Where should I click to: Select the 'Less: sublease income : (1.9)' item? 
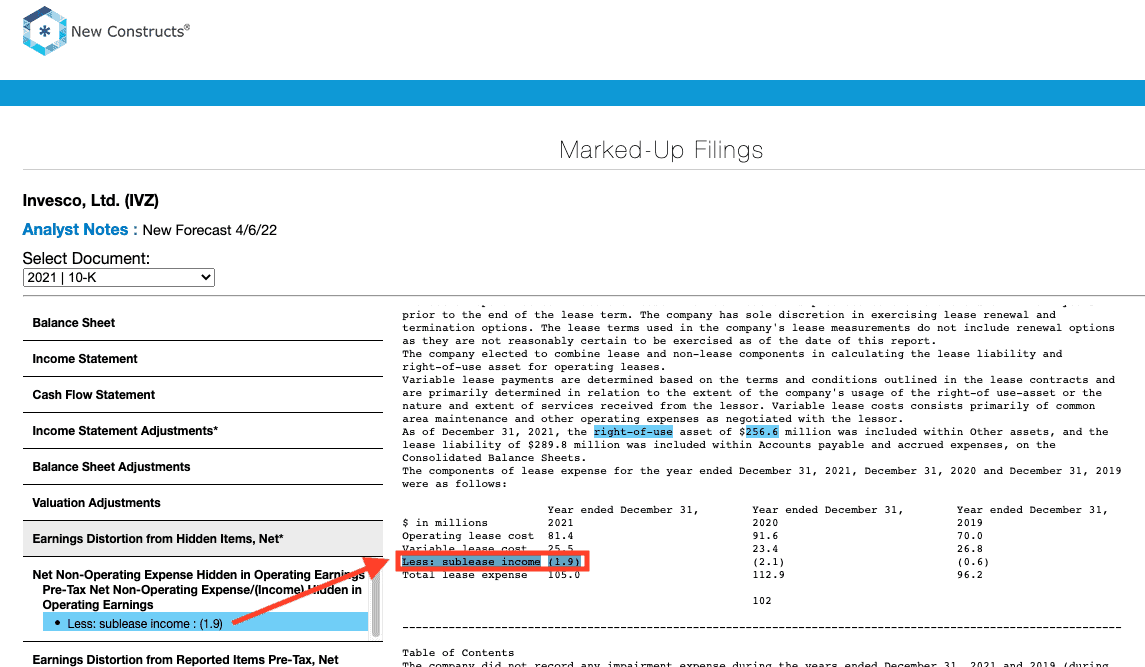click(x=205, y=623)
